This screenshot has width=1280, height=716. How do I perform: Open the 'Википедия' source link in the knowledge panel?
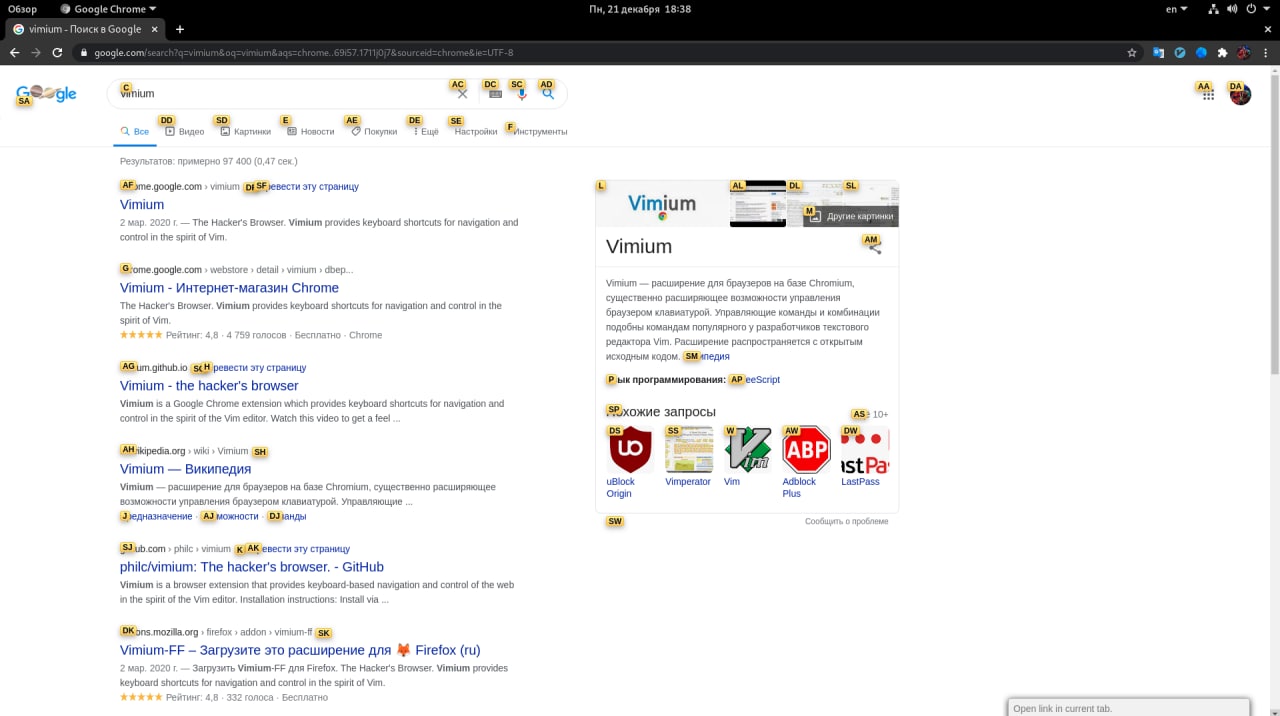[x=707, y=356]
